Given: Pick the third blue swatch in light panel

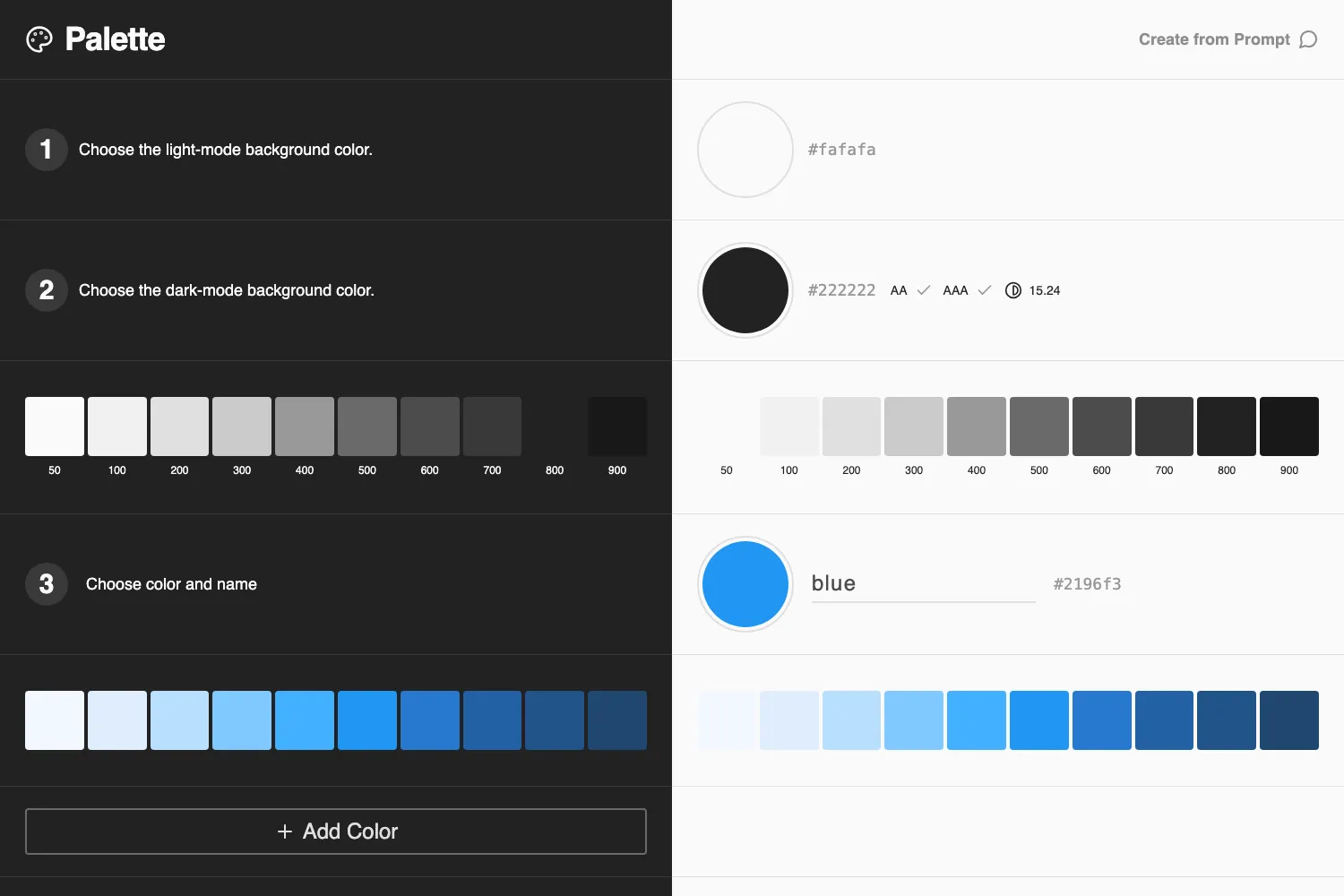Looking at the screenshot, I should [852, 720].
